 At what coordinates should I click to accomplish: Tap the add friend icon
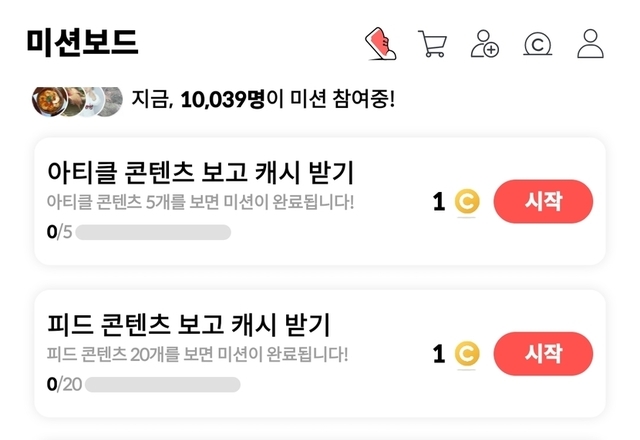(x=485, y=44)
